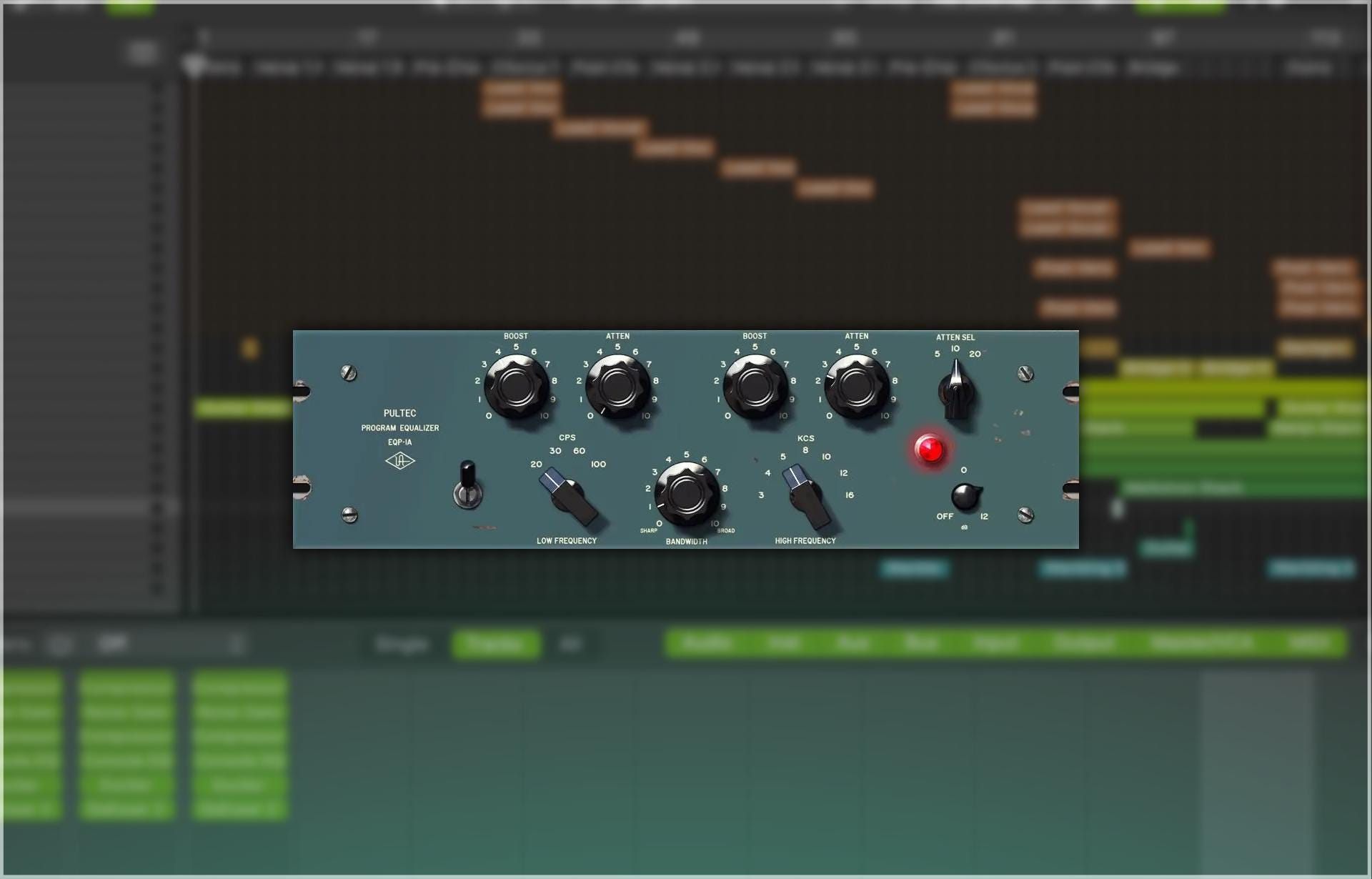Click the low-frequency ATTEN knob
Image resolution: width=1372 pixels, height=879 pixels.
[x=617, y=387]
